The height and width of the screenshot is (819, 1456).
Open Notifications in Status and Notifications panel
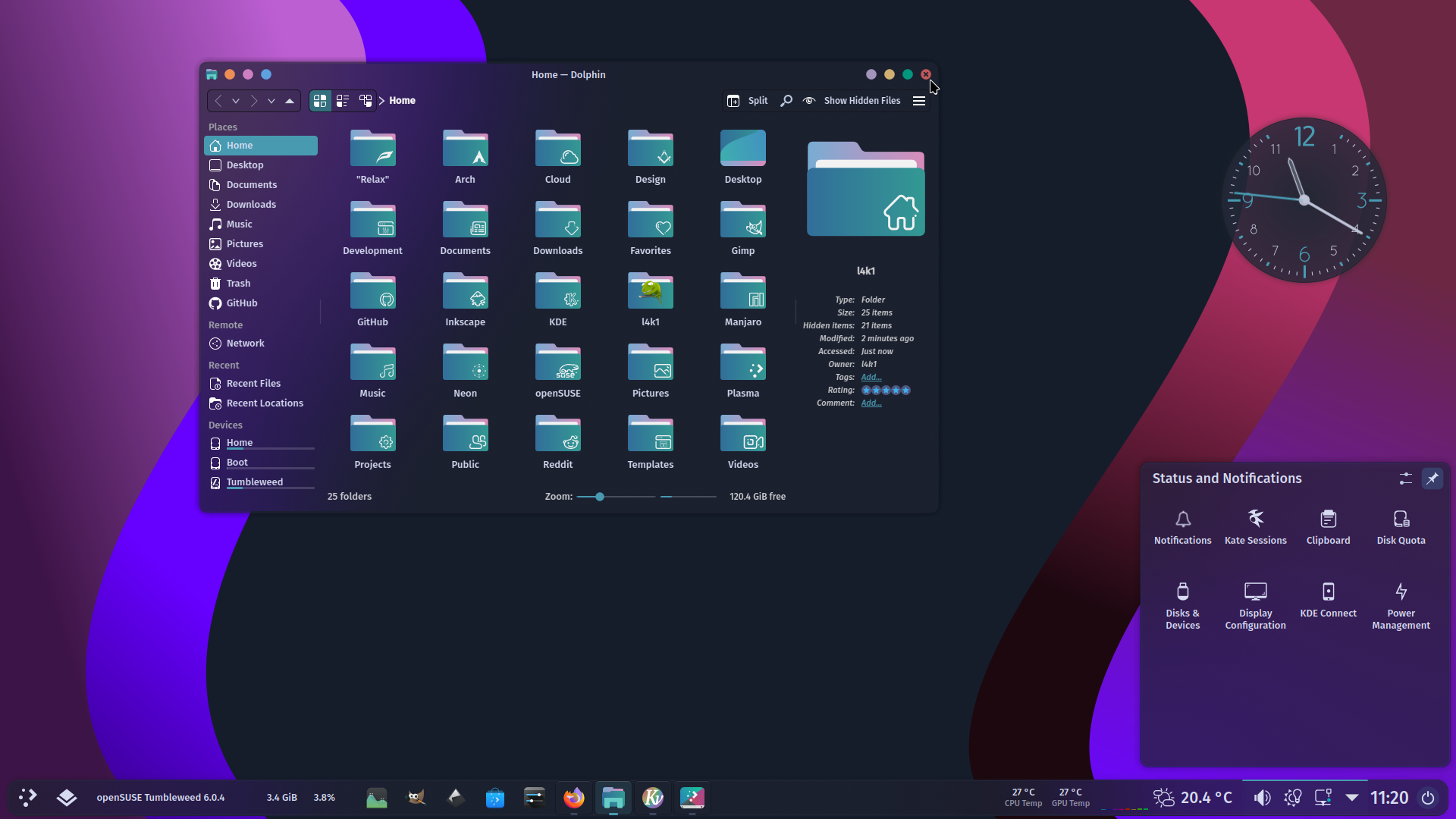click(1182, 528)
